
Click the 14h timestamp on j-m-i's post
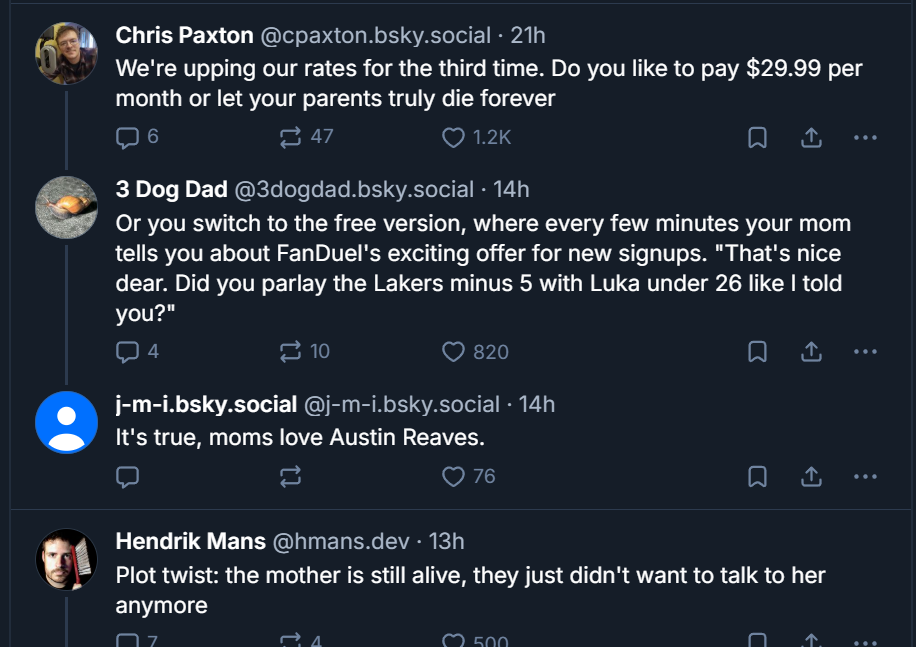(537, 405)
